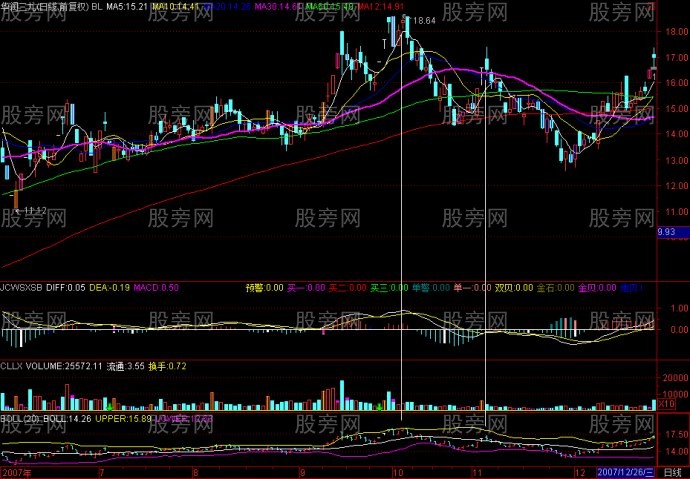Click the second green arrow in volume panel

click(x=379, y=407)
